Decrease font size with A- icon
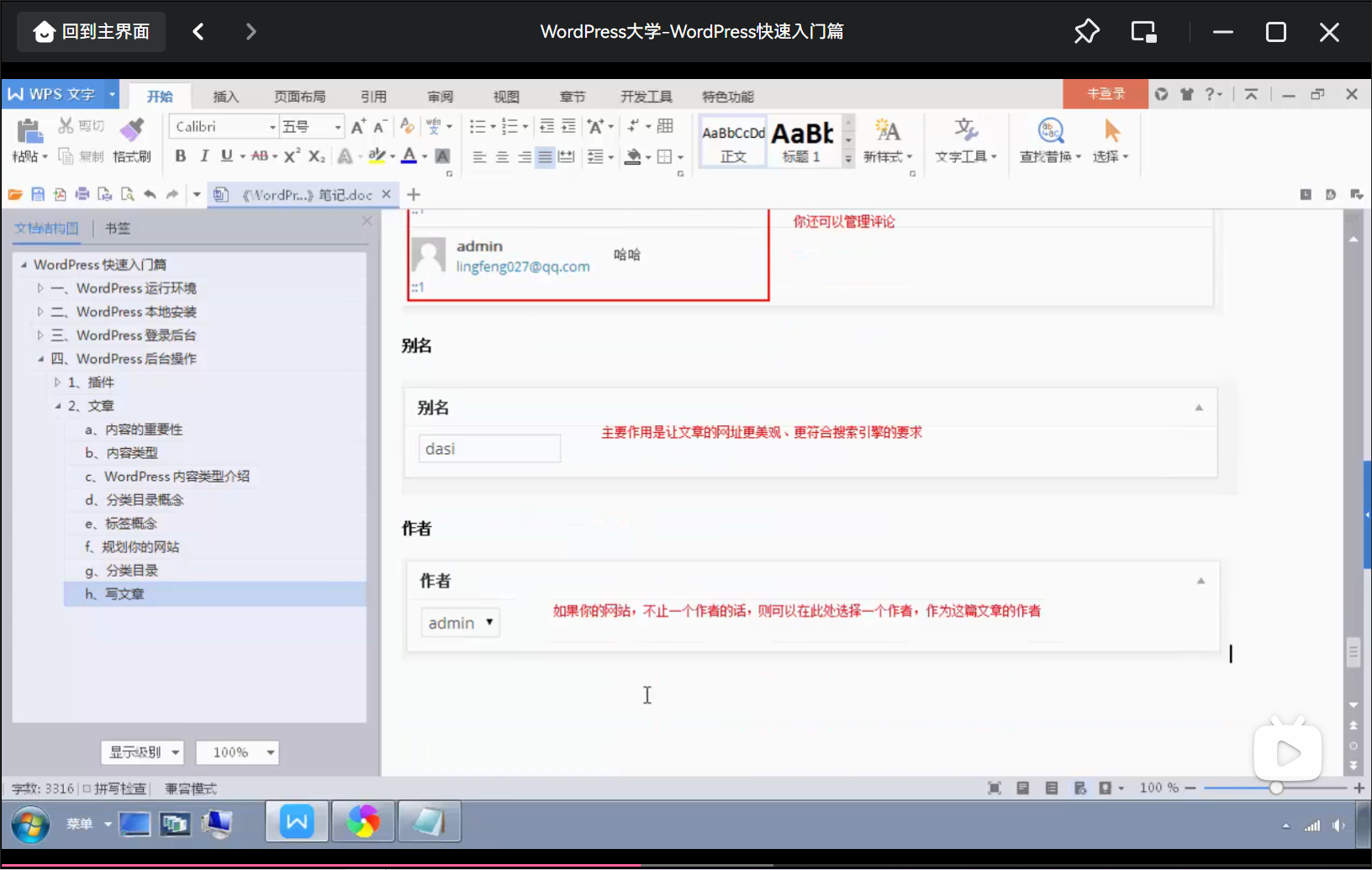This screenshot has width=1372, height=870. [x=380, y=126]
